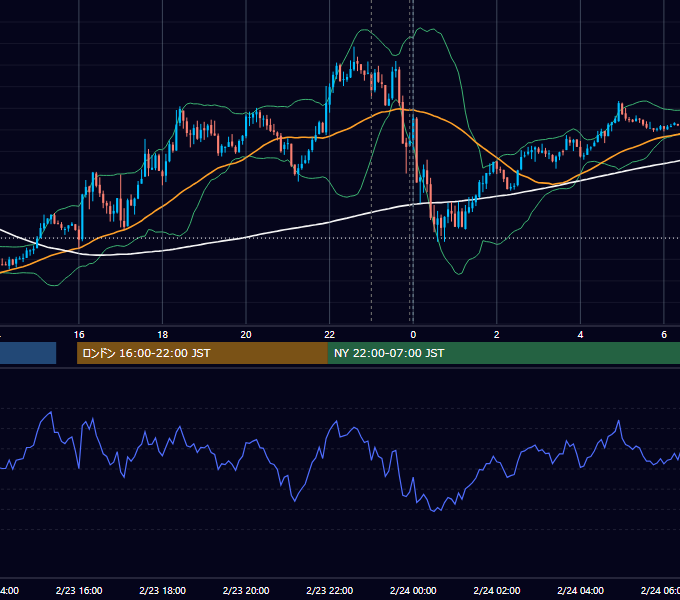Click the 22 hour axis label
This screenshot has height=600, width=680.
tap(330, 335)
